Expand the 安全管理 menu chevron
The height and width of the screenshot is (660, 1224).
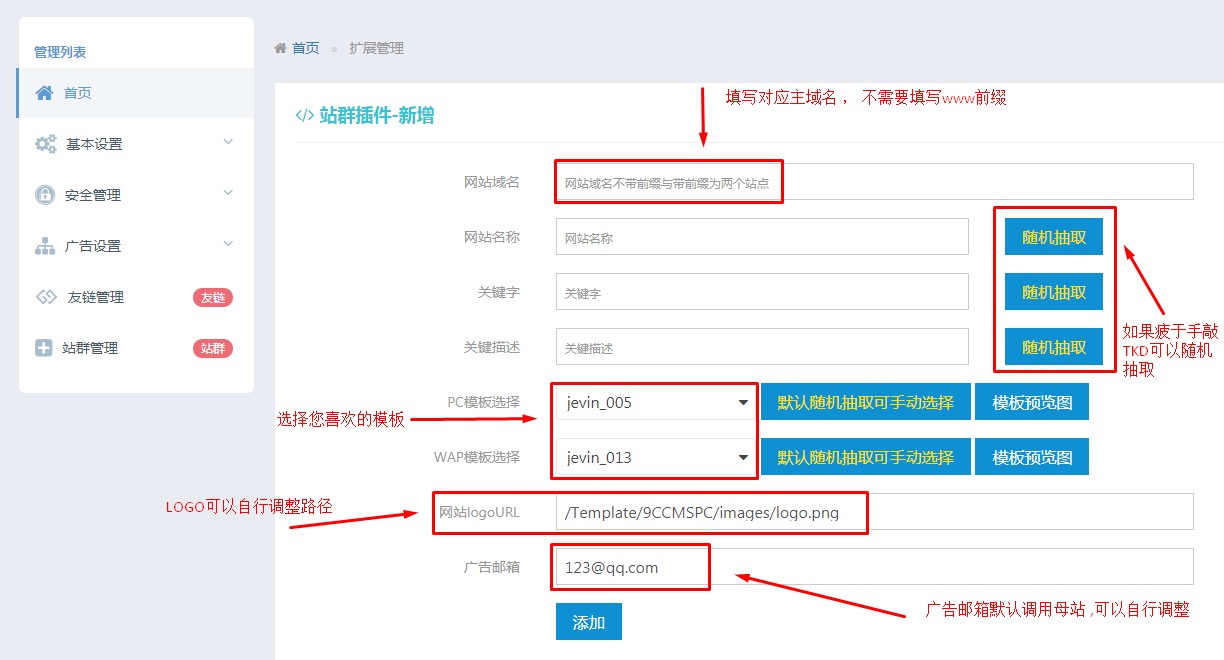(228, 193)
